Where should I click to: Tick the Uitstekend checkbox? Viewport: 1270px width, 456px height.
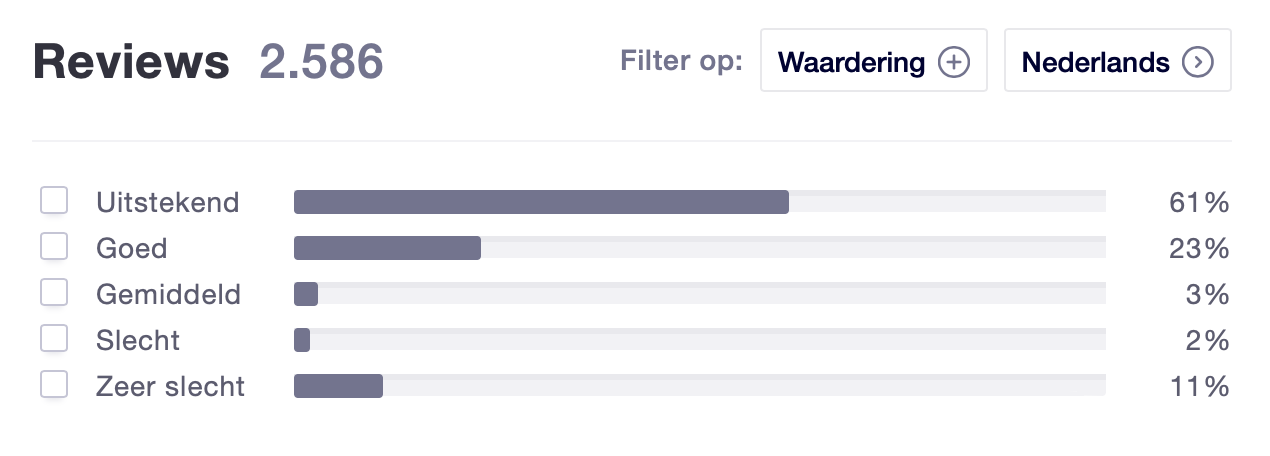click(54, 201)
